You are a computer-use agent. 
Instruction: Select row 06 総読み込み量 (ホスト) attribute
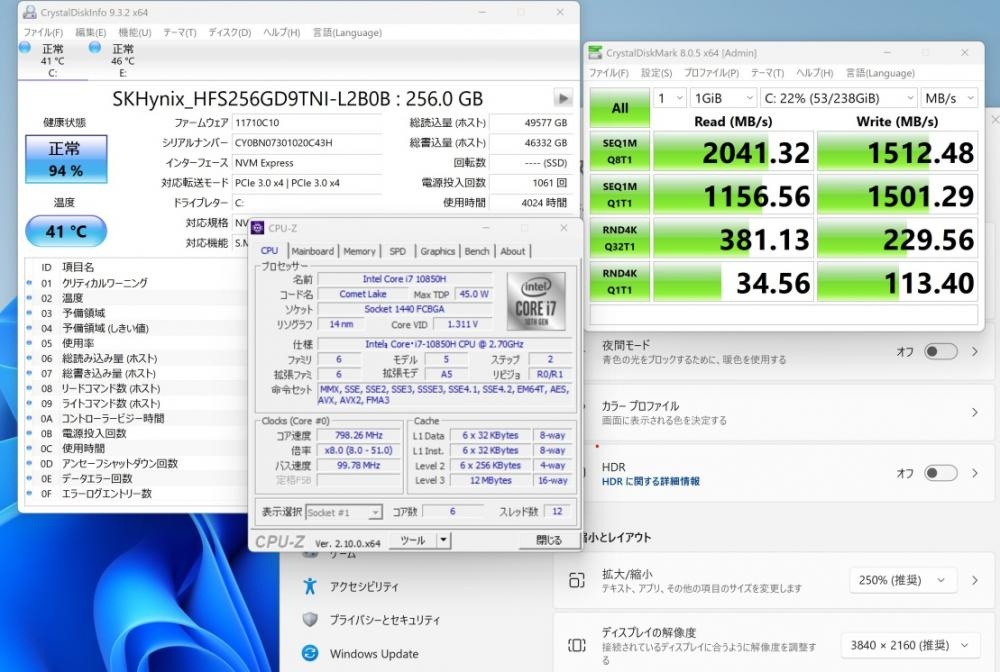(134, 358)
